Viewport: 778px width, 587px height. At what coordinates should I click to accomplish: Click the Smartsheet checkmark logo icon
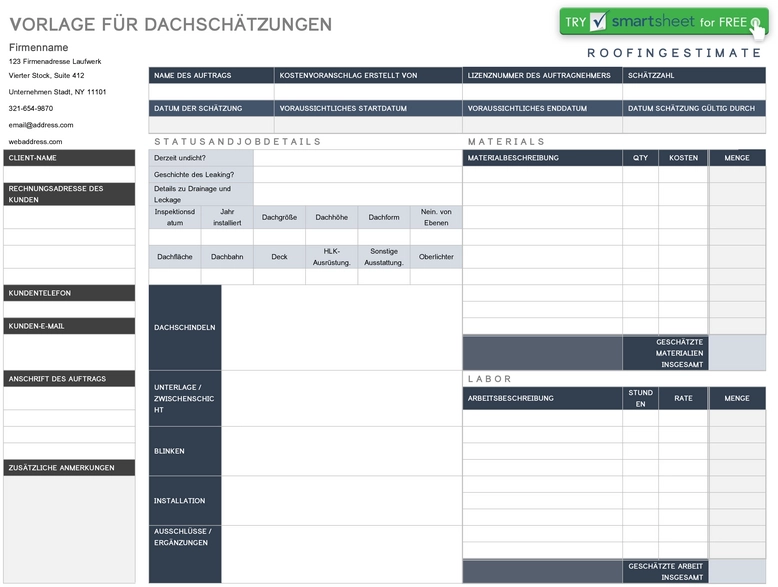(599, 21)
